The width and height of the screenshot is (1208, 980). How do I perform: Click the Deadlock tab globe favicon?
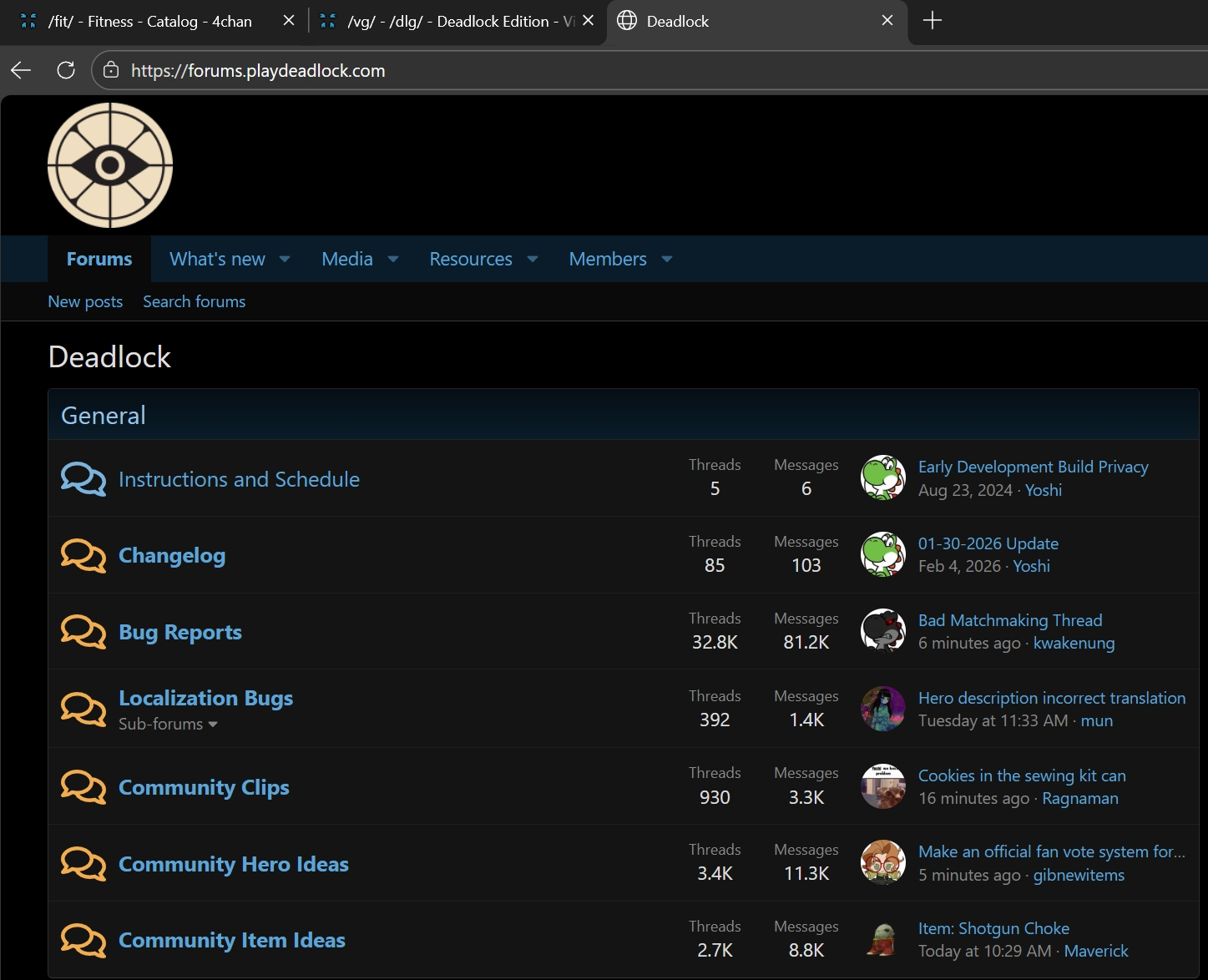click(x=627, y=21)
